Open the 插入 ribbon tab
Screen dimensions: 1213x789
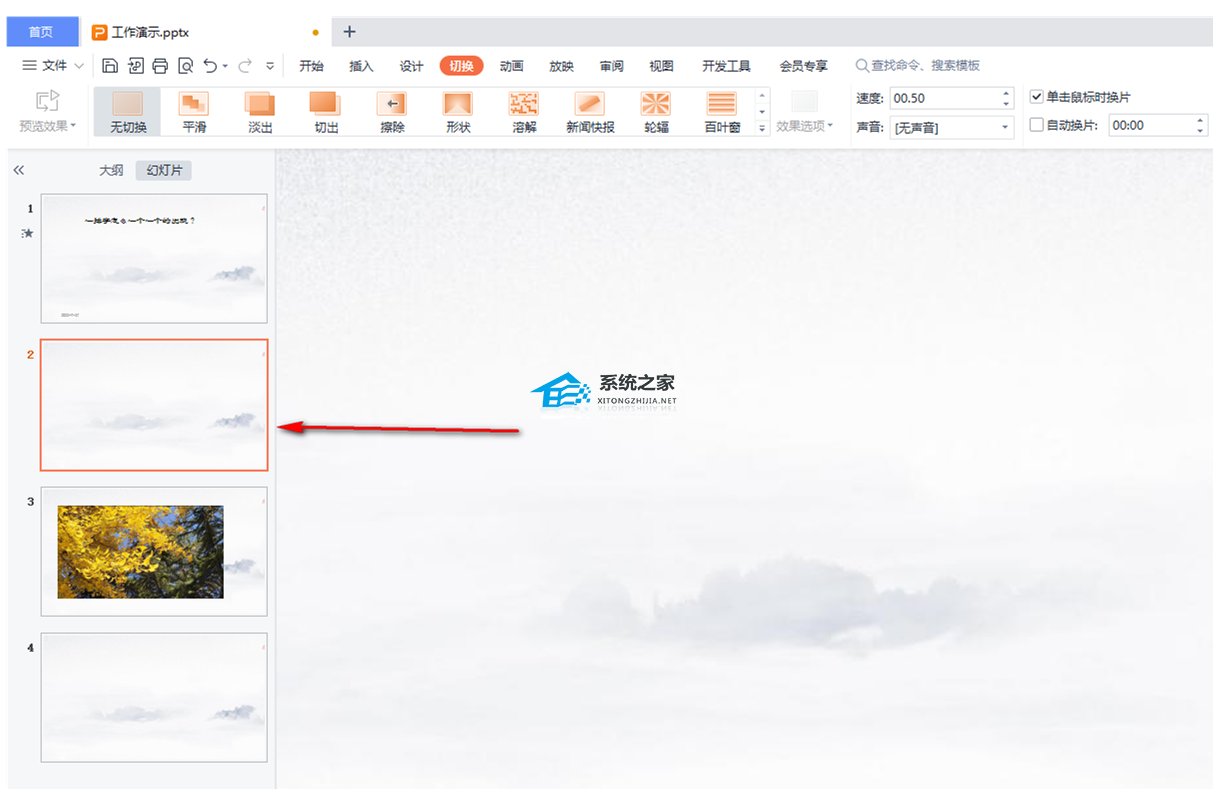click(361, 66)
